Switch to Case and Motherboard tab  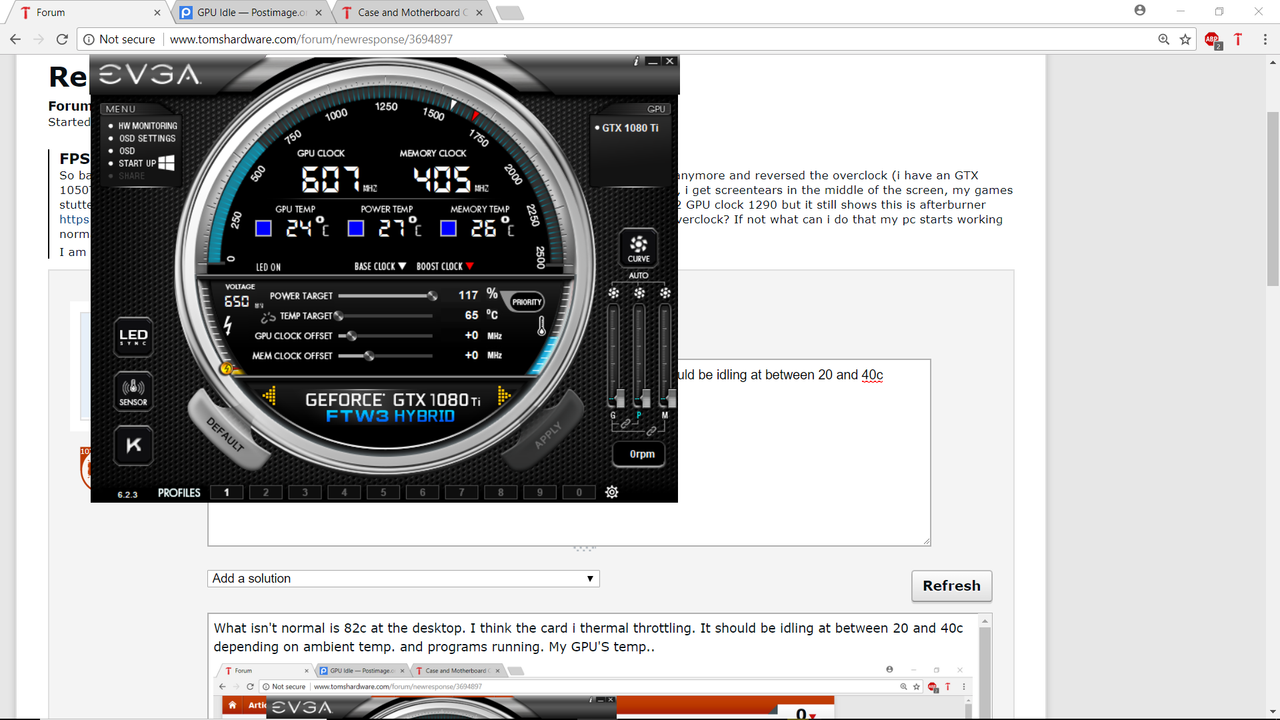click(410, 12)
